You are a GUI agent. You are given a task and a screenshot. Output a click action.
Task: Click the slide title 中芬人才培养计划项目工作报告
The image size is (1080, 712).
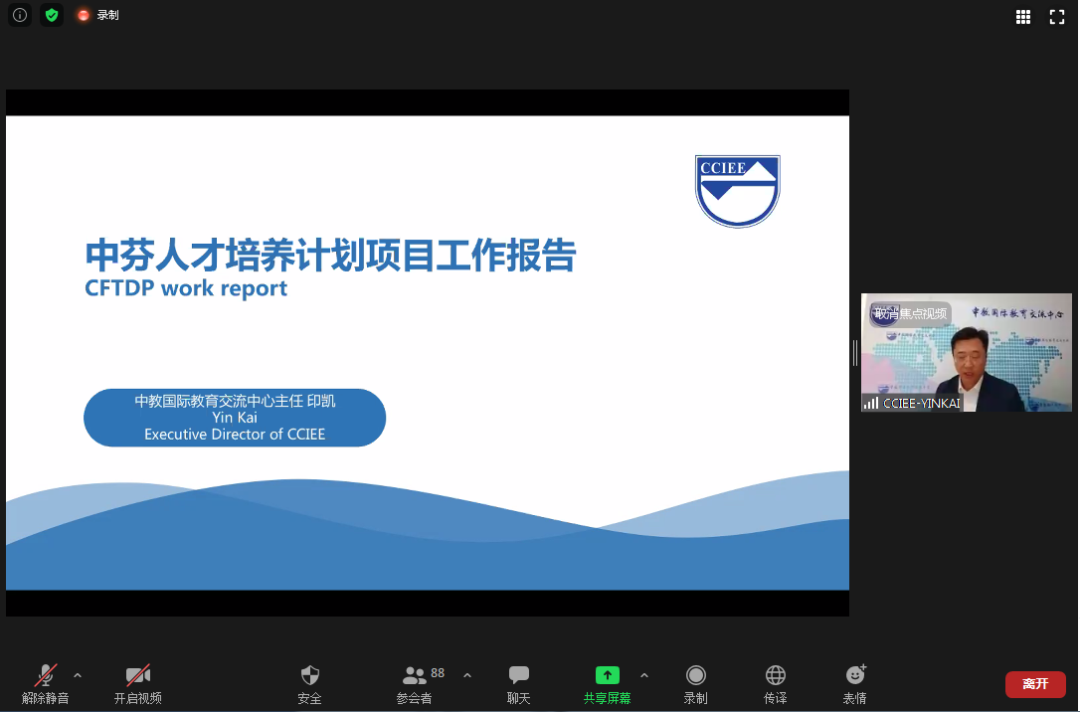click(331, 255)
